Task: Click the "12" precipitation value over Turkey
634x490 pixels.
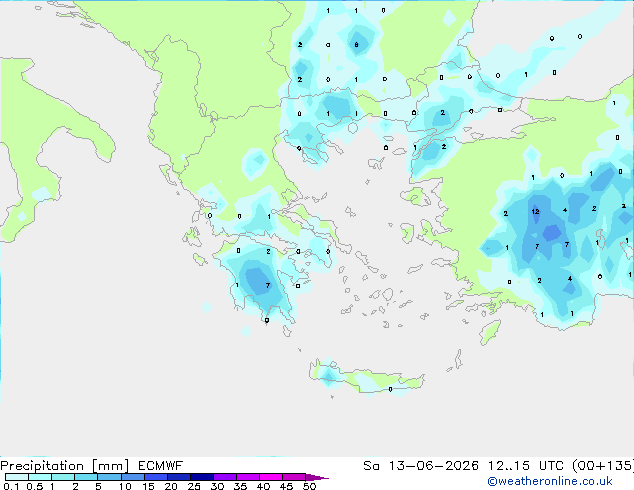Action: pyautogui.click(x=535, y=211)
